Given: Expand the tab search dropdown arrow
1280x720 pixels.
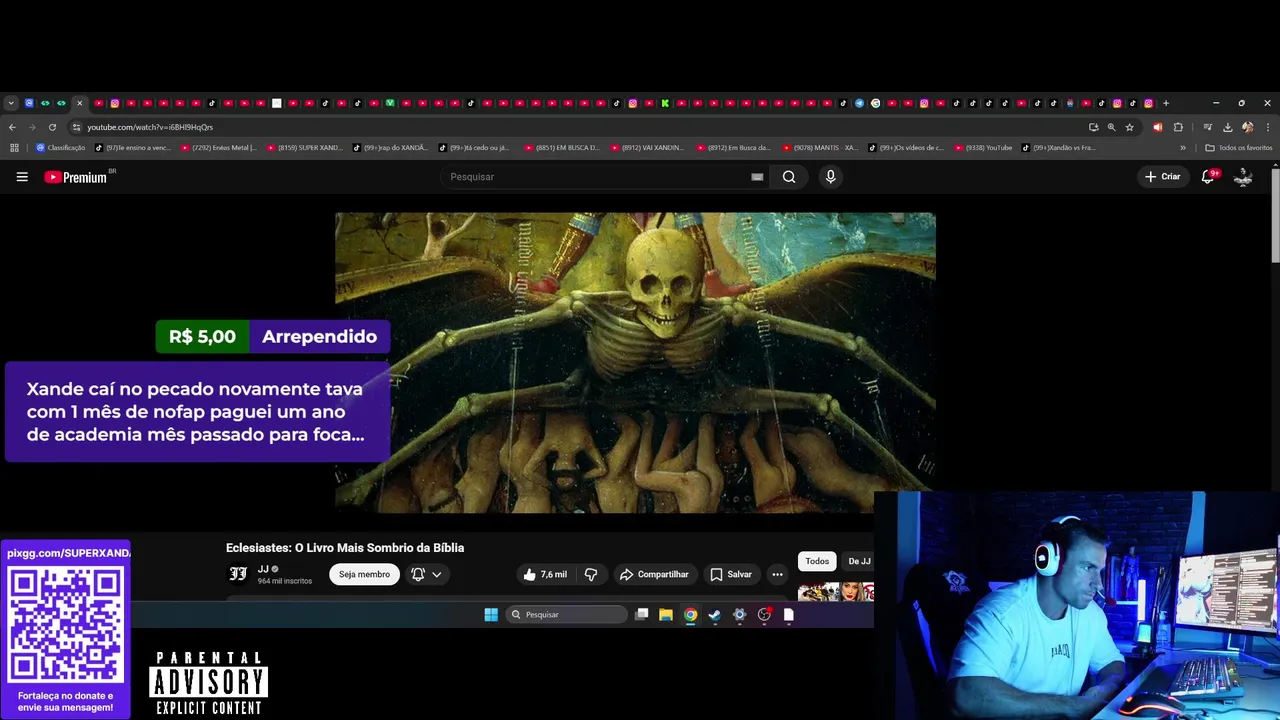Looking at the screenshot, I should [x=11, y=103].
